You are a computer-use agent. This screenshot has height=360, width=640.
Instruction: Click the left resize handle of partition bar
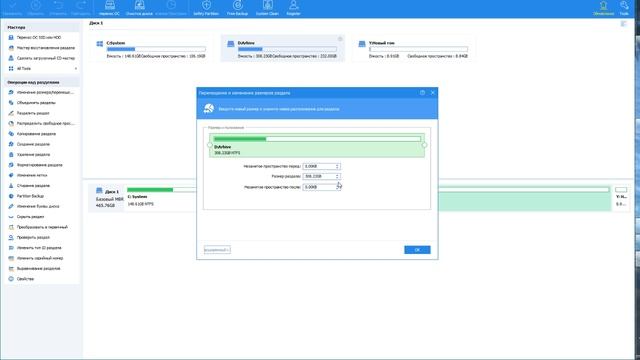click(210, 145)
